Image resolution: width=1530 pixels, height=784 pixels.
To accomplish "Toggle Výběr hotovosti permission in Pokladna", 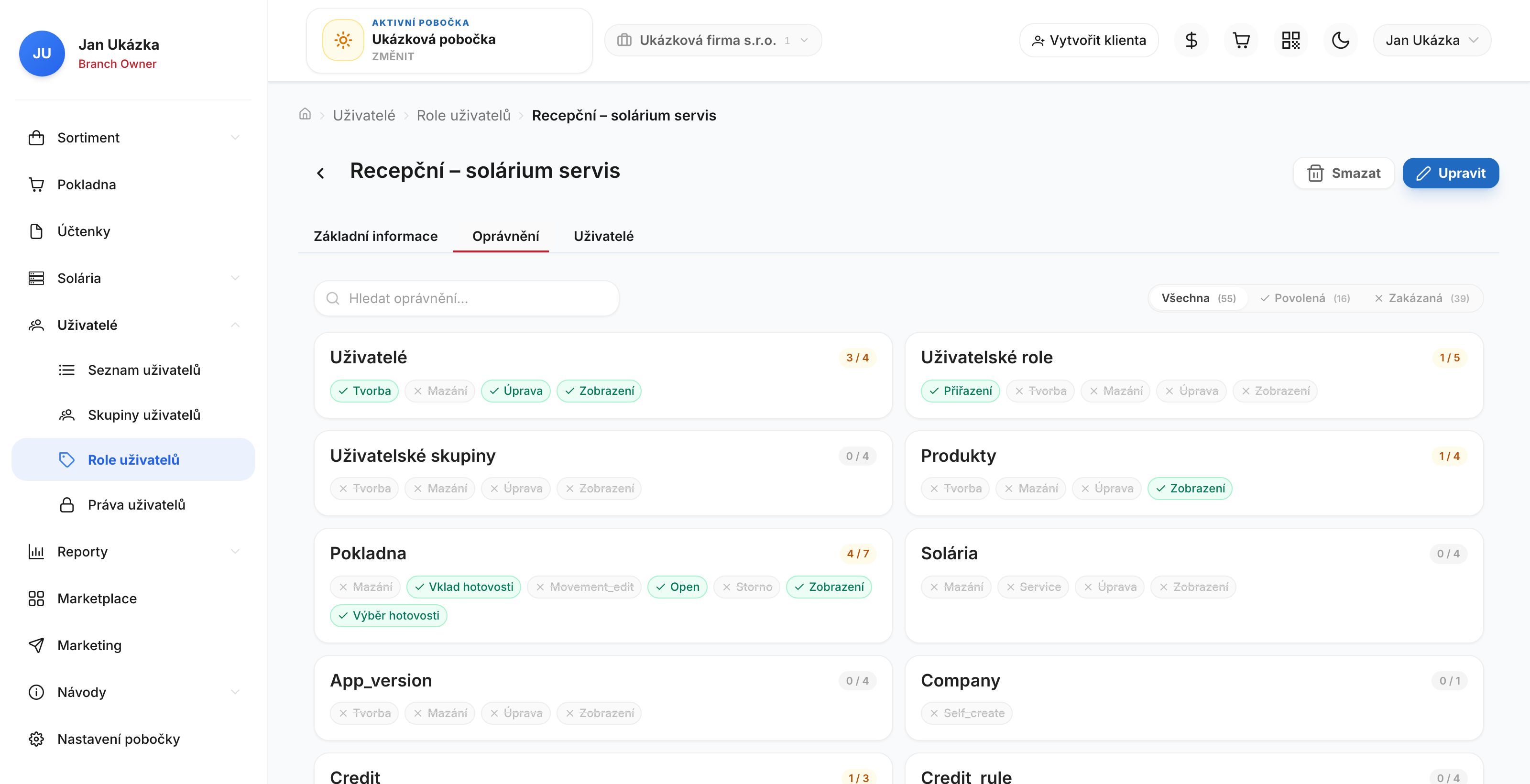I will [388, 615].
